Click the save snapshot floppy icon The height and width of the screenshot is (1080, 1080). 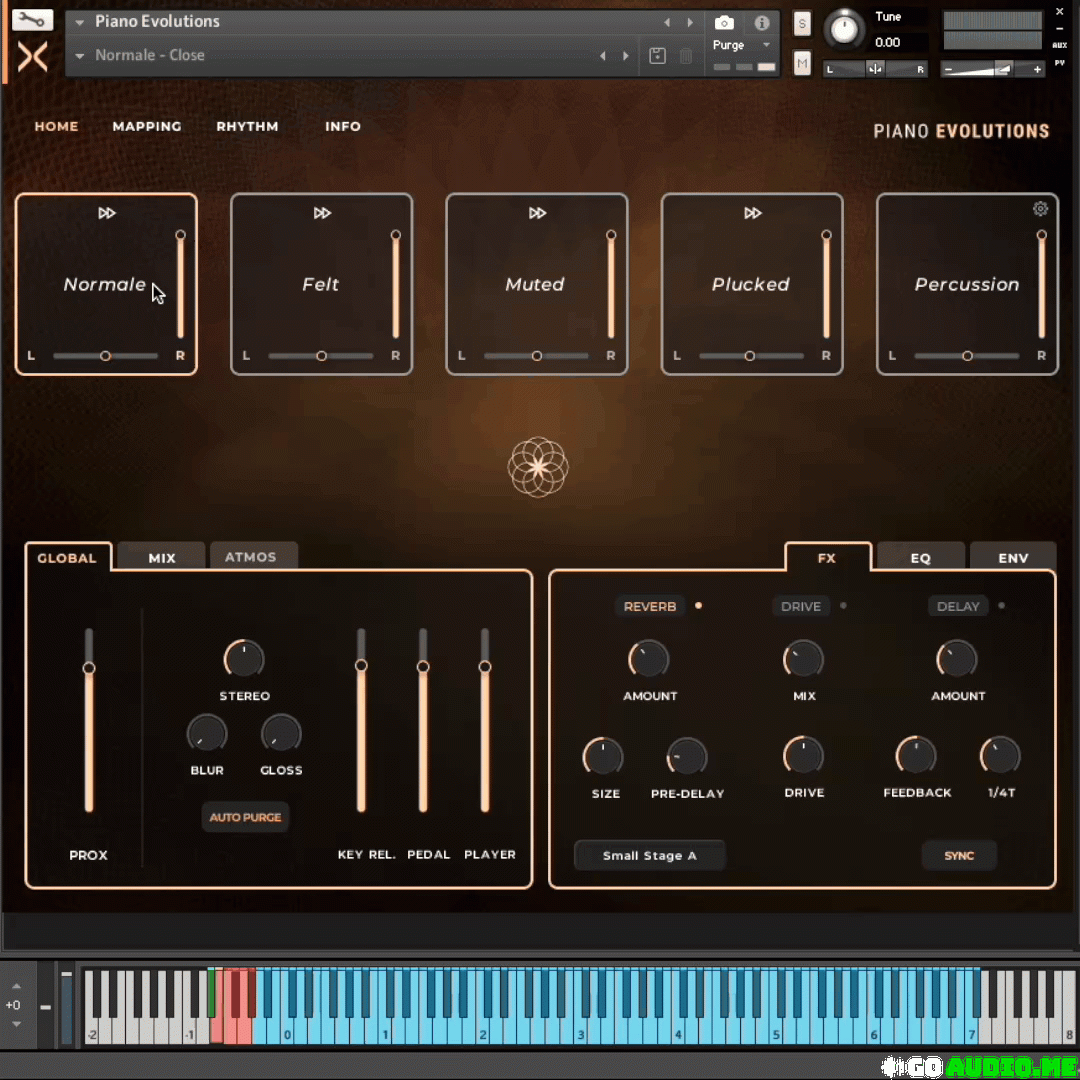(657, 56)
